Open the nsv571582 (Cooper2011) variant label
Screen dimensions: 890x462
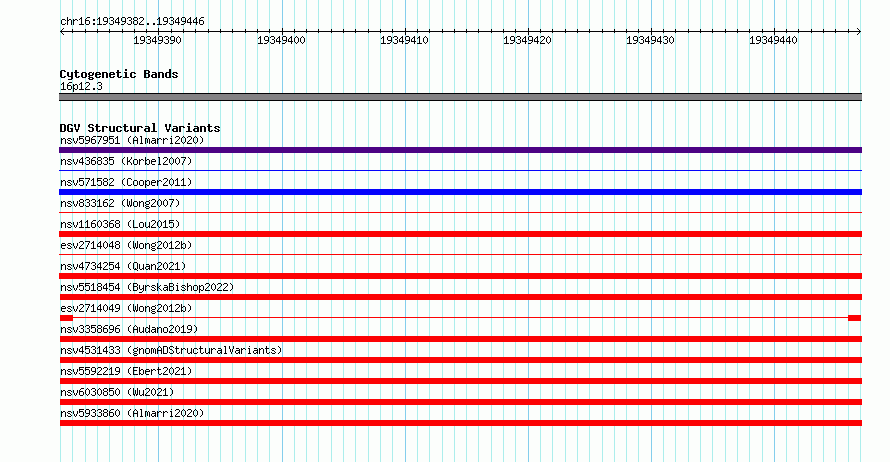point(126,182)
